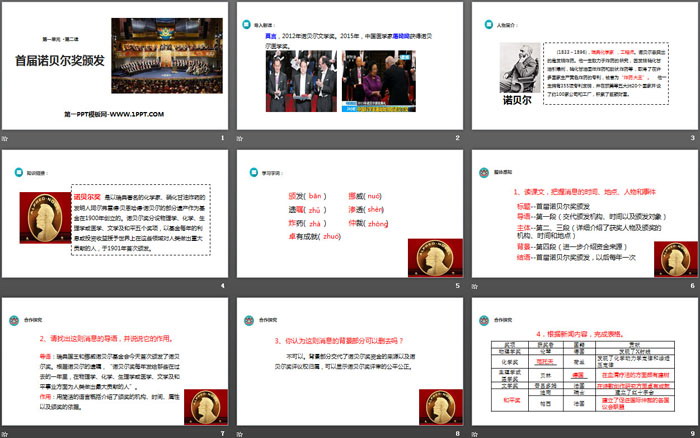Screen dimensions: 700x438
Task: Select slide 4 about 诺贝尔奖 background knowledge
Action: [x=114, y=213]
